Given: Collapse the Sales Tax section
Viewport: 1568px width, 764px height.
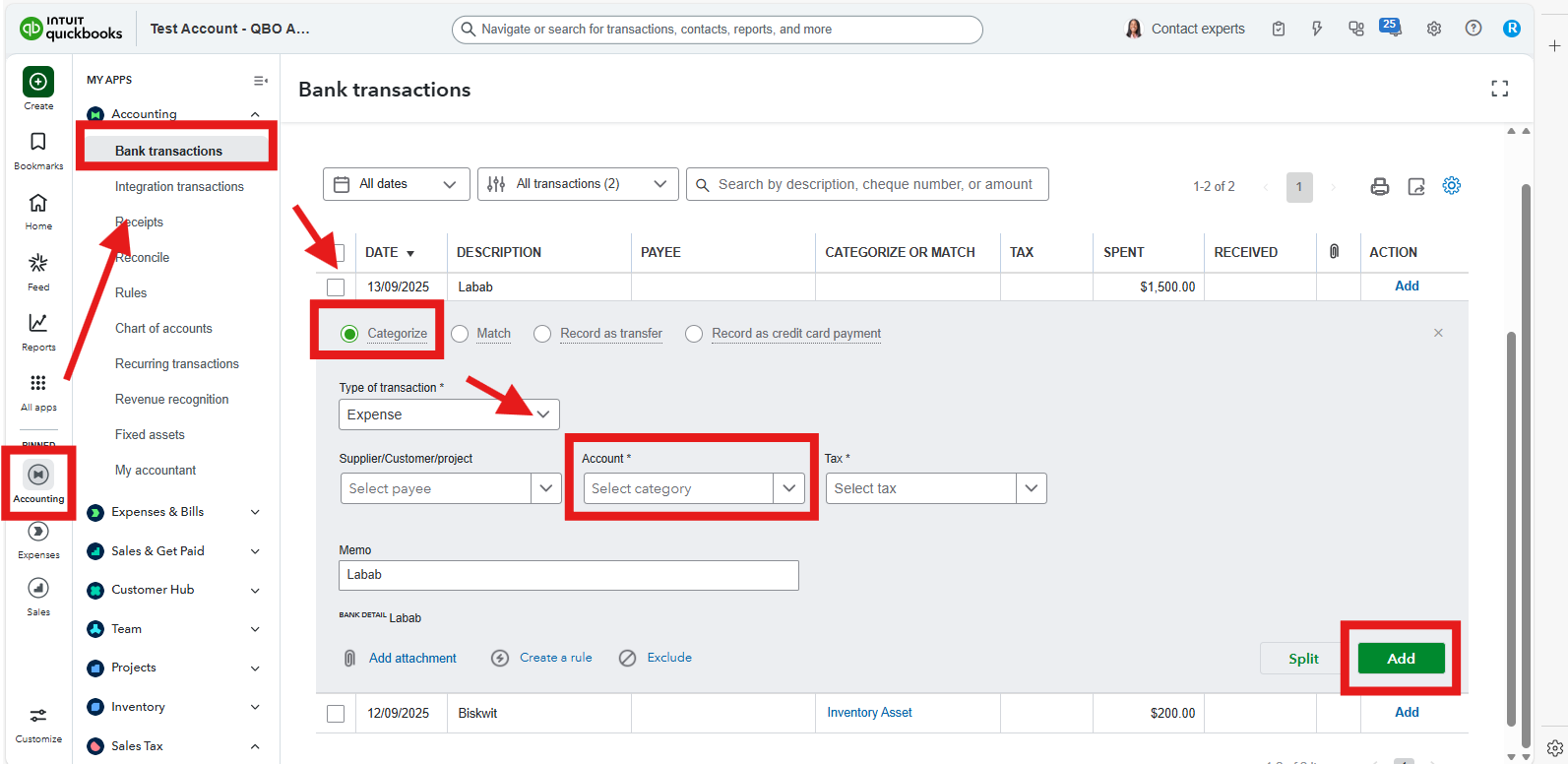Looking at the screenshot, I should tap(256, 746).
